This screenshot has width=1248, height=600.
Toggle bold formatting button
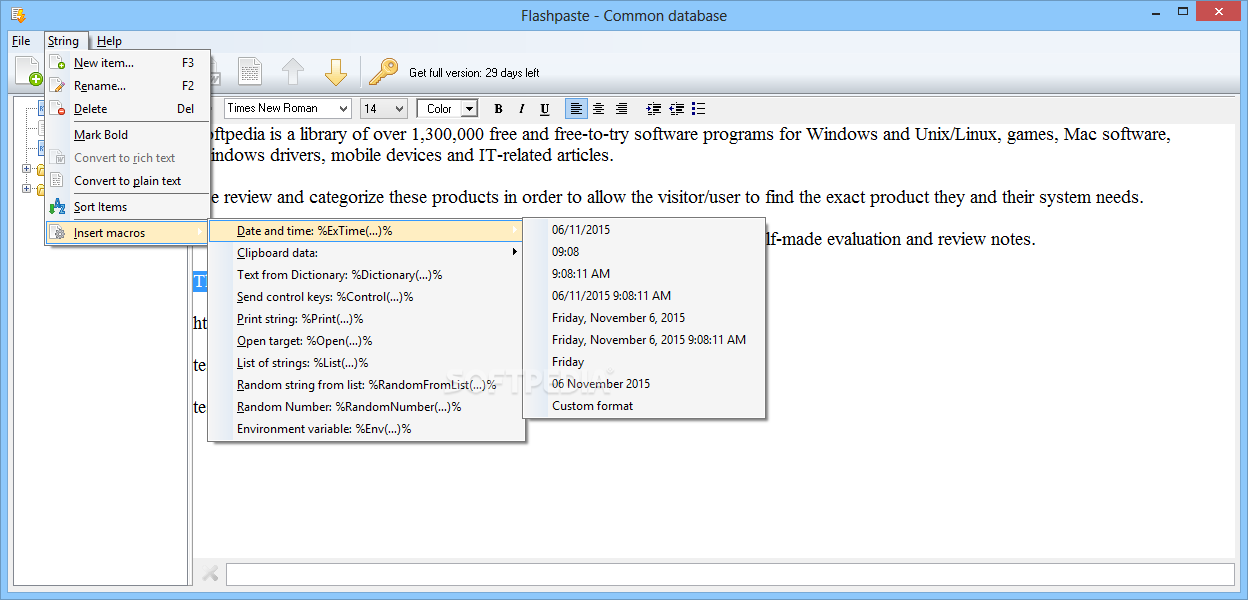pyautogui.click(x=498, y=109)
